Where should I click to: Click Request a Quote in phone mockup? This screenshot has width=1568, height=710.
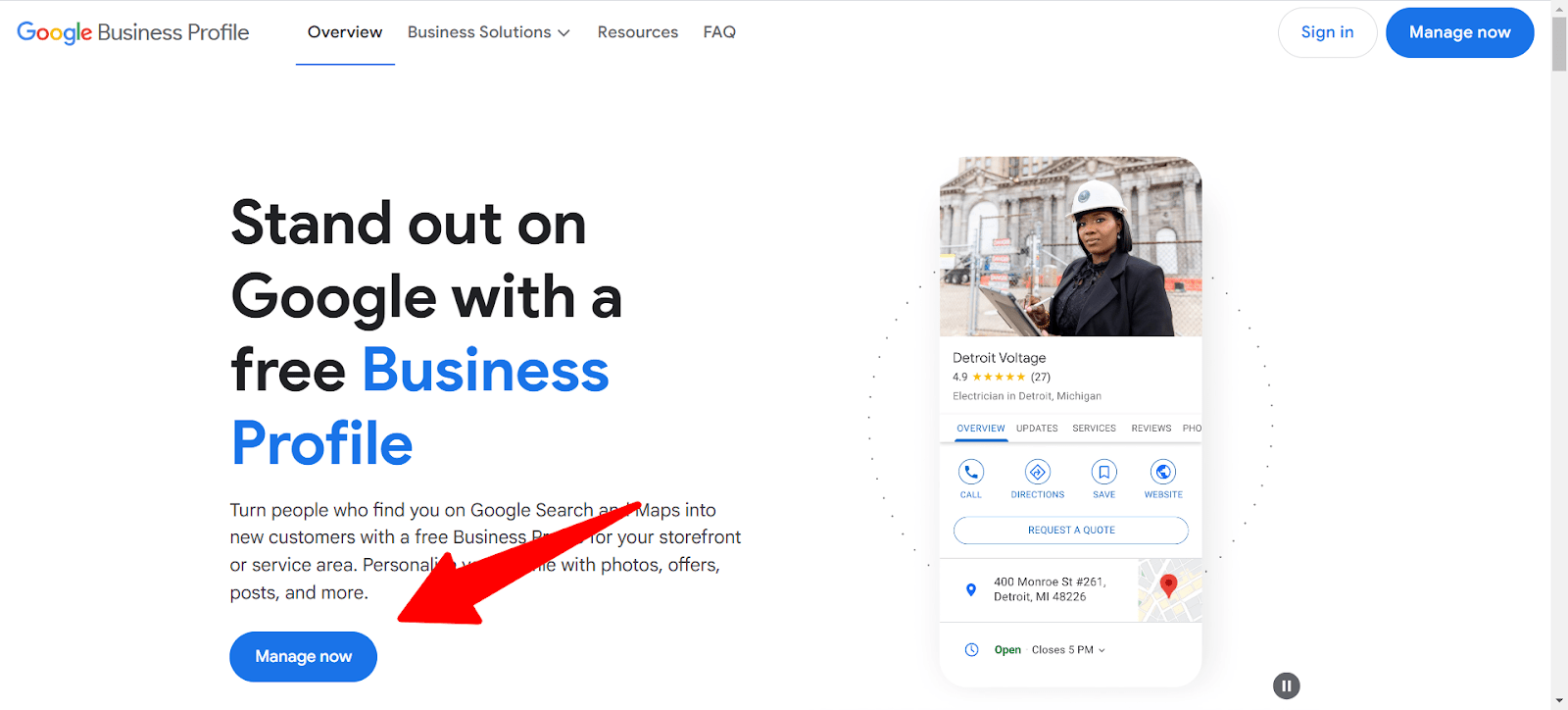click(1071, 531)
